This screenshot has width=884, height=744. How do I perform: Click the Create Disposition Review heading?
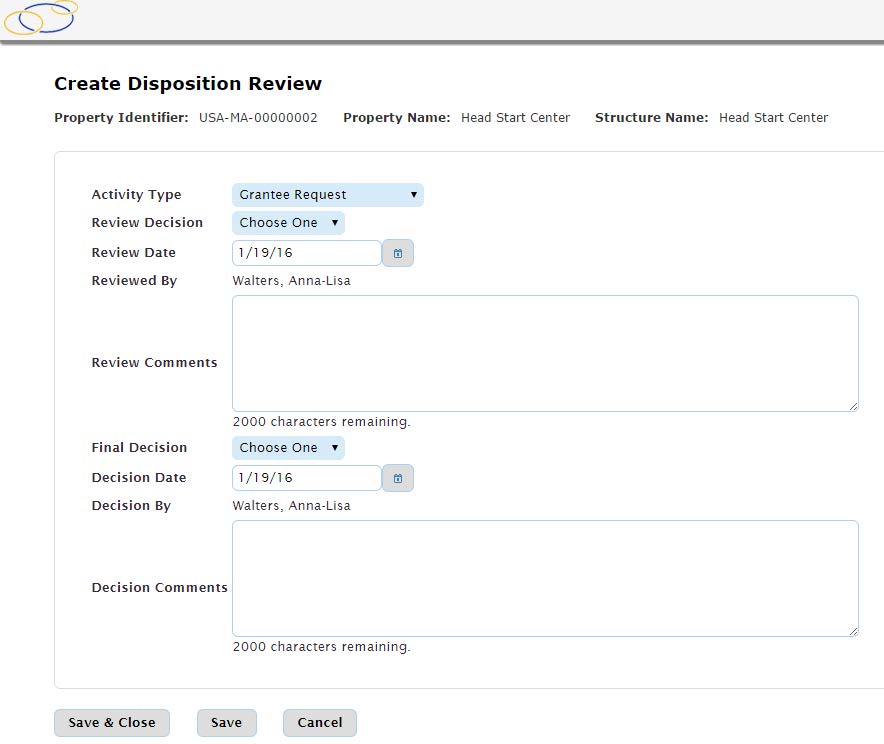point(188,84)
